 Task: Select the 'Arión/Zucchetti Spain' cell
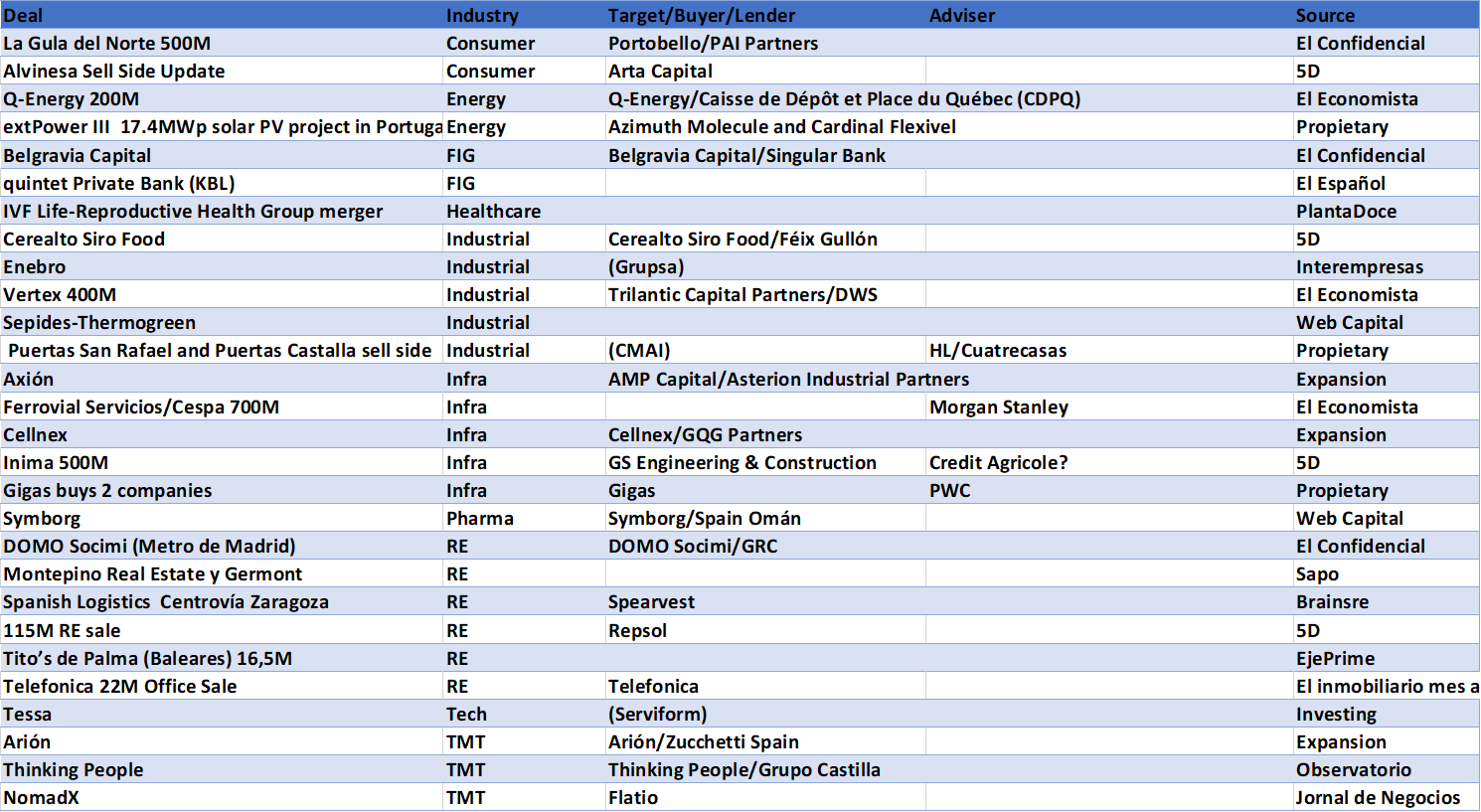[765, 741]
